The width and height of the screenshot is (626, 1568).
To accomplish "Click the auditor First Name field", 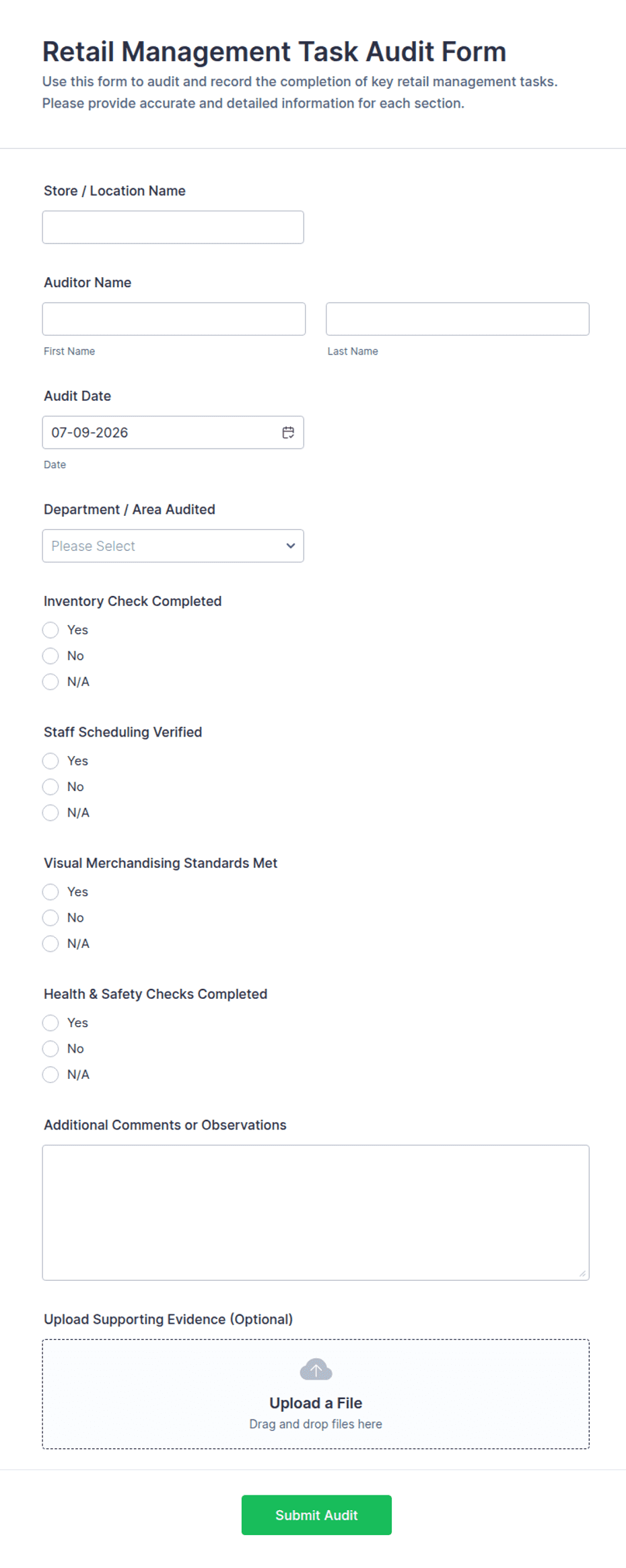I will (174, 319).
